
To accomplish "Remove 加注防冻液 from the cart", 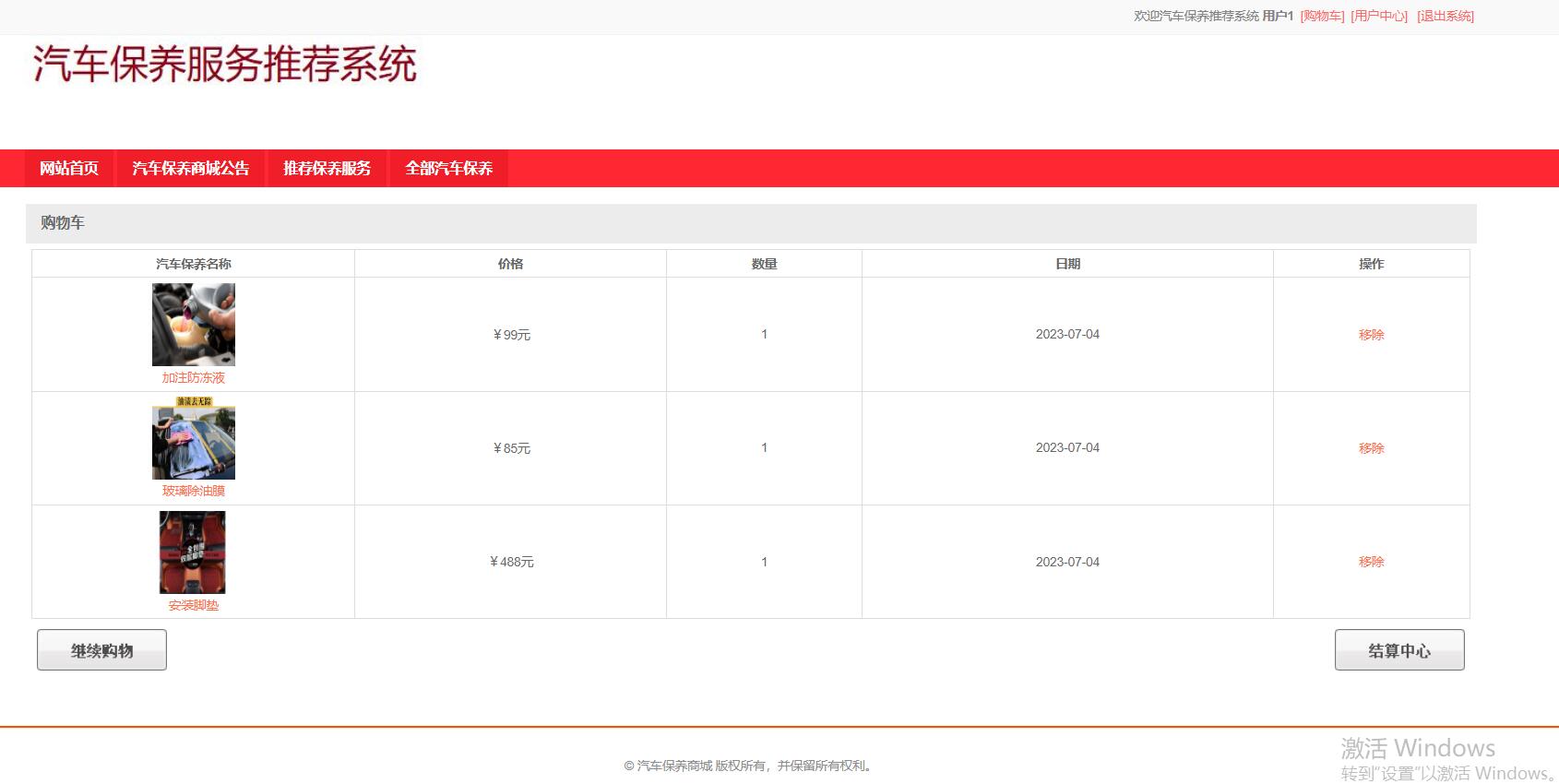I will (1371, 335).
